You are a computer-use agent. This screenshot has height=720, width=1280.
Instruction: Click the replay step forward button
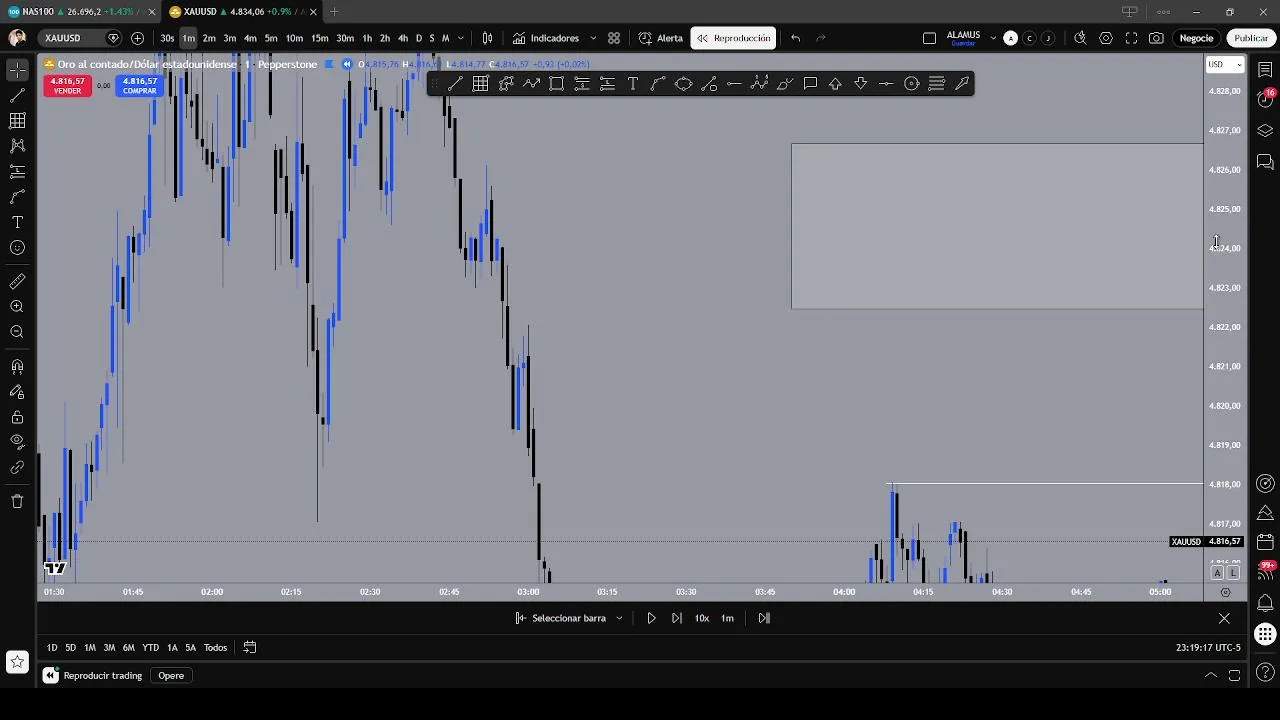point(677,618)
